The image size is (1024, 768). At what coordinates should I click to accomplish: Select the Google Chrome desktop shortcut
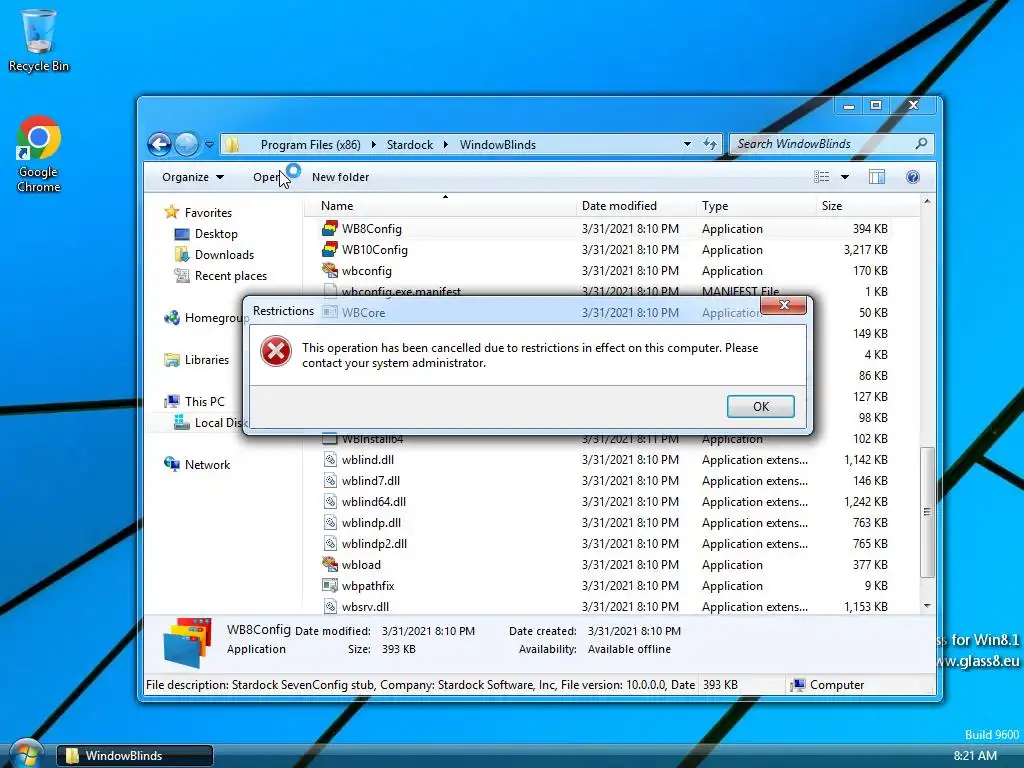click(x=39, y=154)
